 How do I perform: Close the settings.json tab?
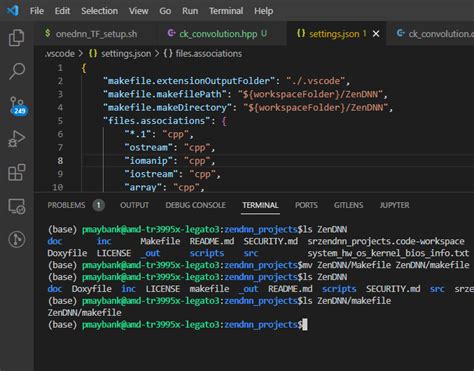point(376,34)
